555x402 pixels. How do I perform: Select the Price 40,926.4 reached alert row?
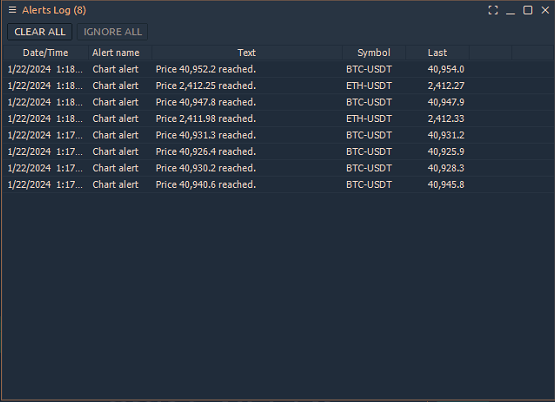[278, 151]
